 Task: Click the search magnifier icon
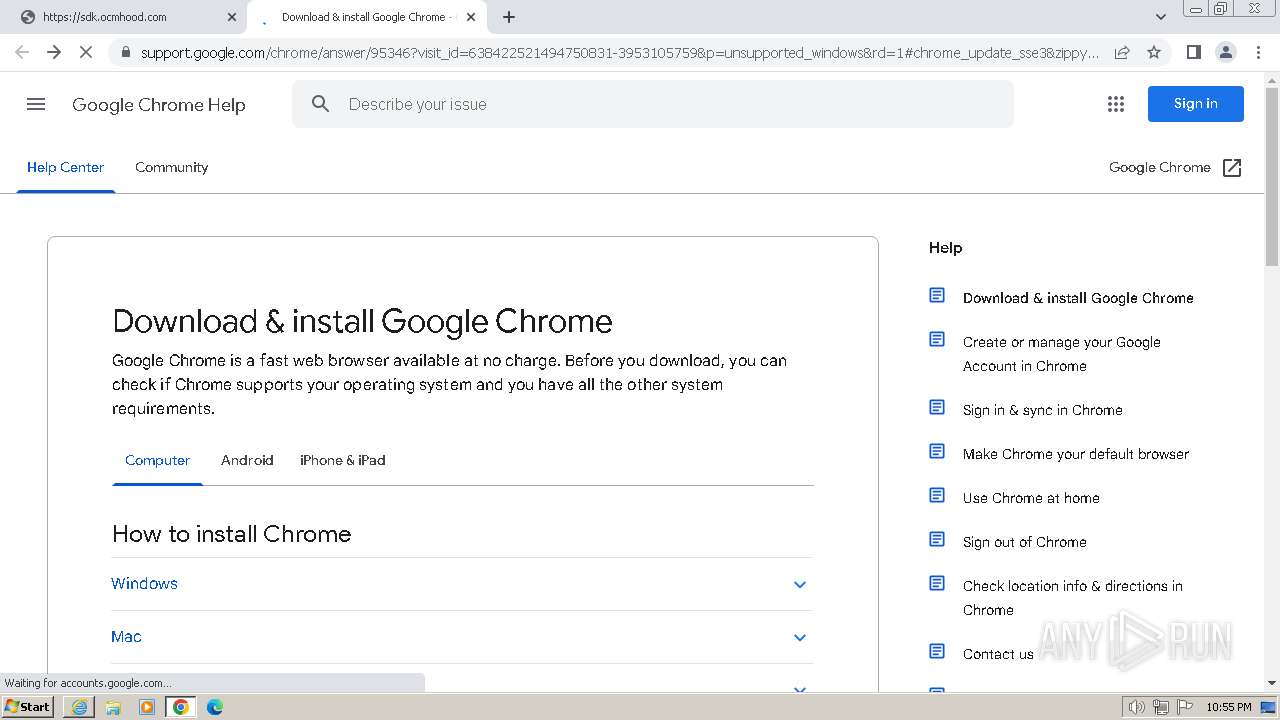(x=320, y=104)
